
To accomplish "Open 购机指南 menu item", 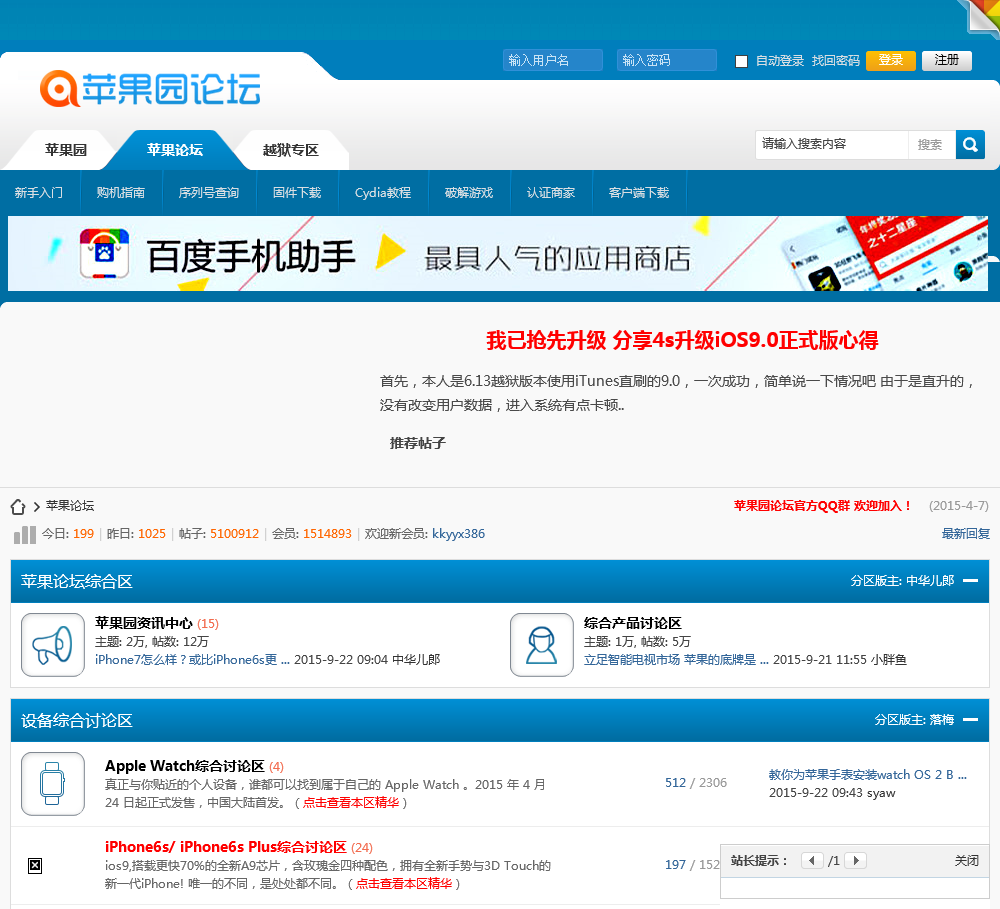I will point(121,193).
